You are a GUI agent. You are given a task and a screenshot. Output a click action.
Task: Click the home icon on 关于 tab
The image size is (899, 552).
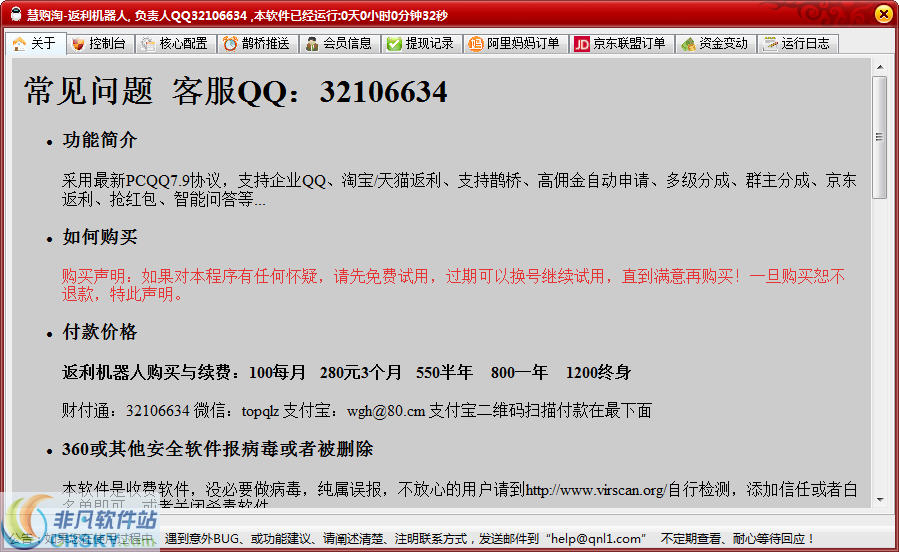[19, 44]
